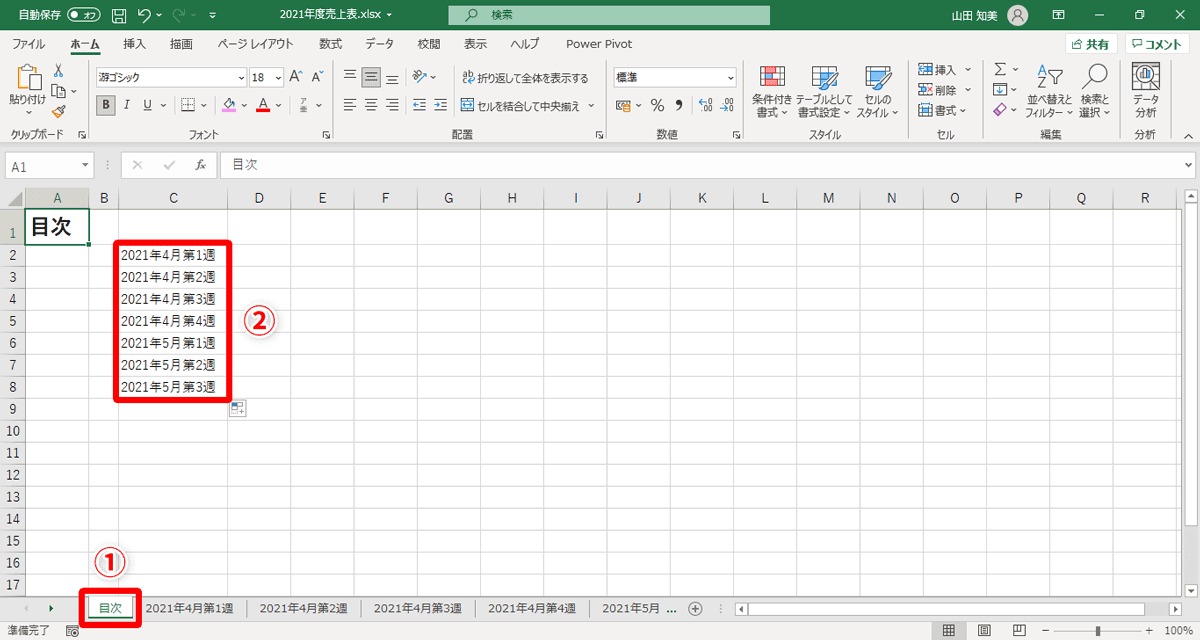Decrease font size with smaller A icon
This screenshot has height=640, width=1200.
pyautogui.click(x=317, y=77)
